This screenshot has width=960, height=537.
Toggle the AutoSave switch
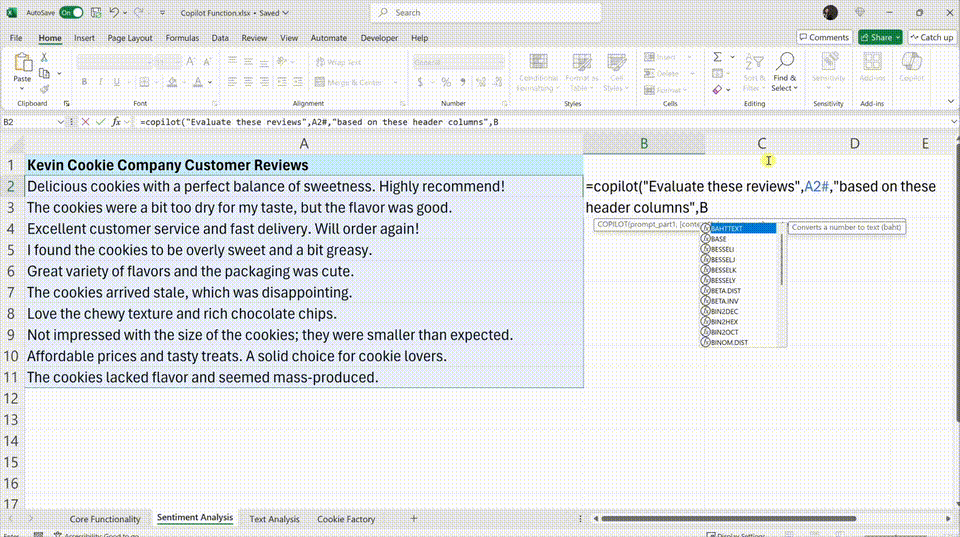click(71, 12)
